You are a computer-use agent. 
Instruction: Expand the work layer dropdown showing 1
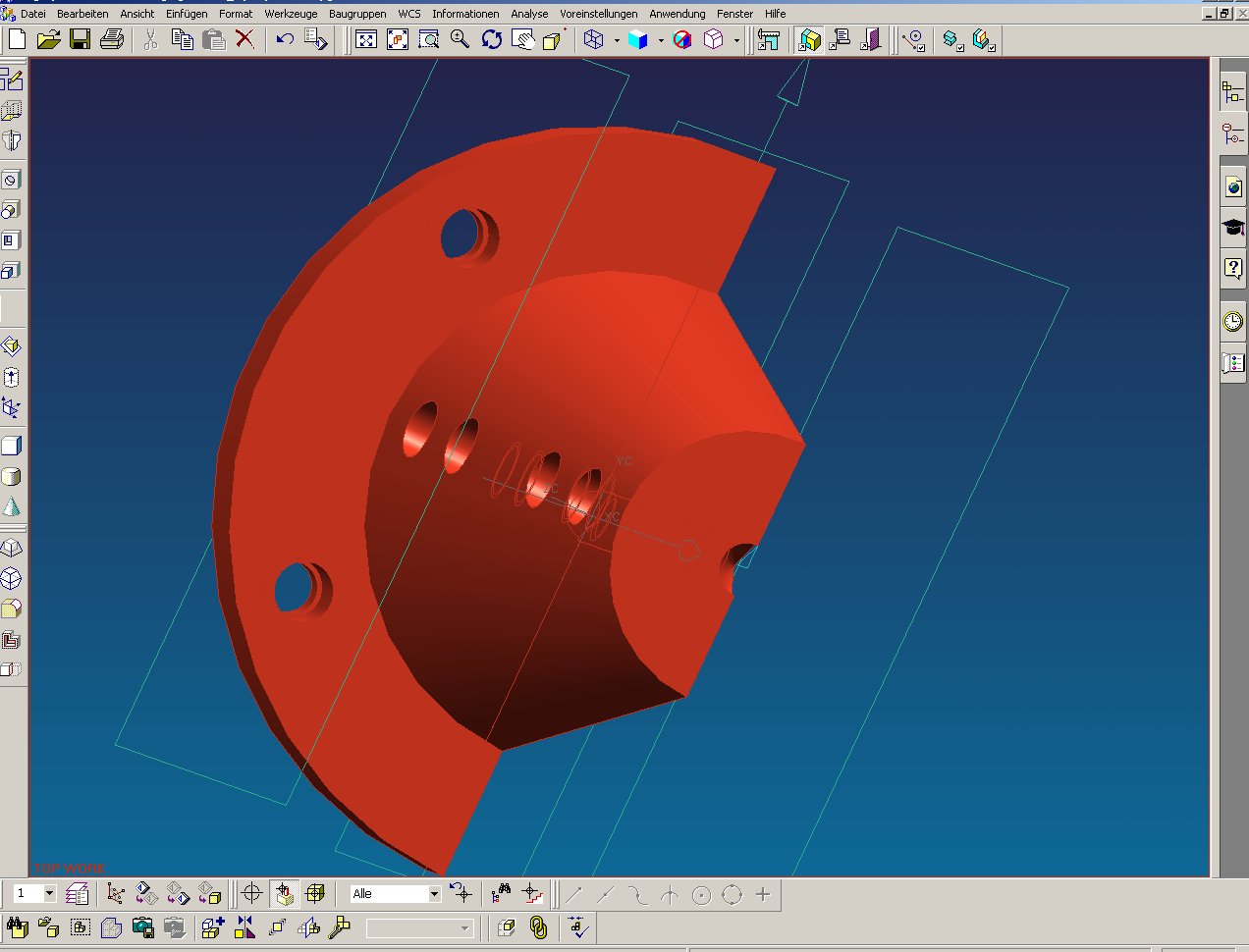tap(49, 893)
